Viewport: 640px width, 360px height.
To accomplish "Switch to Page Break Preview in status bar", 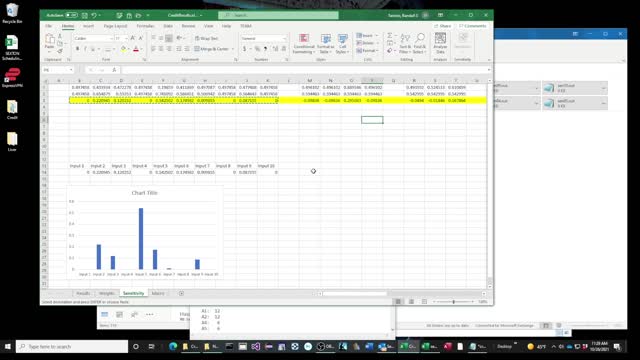I will pos(424,302).
